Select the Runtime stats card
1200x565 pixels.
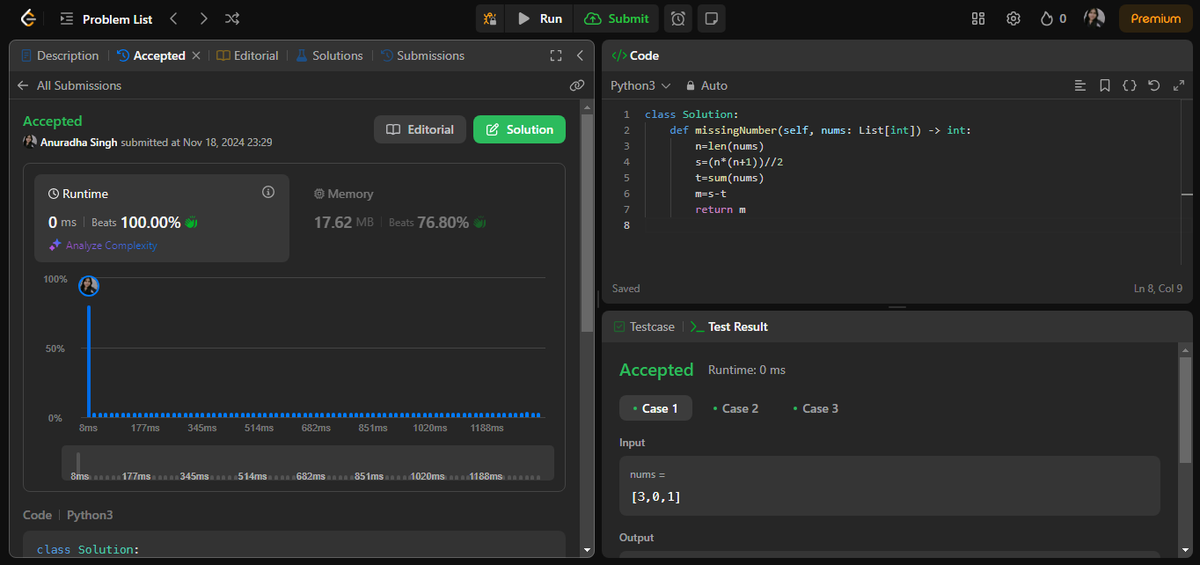pyautogui.click(x=162, y=218)
